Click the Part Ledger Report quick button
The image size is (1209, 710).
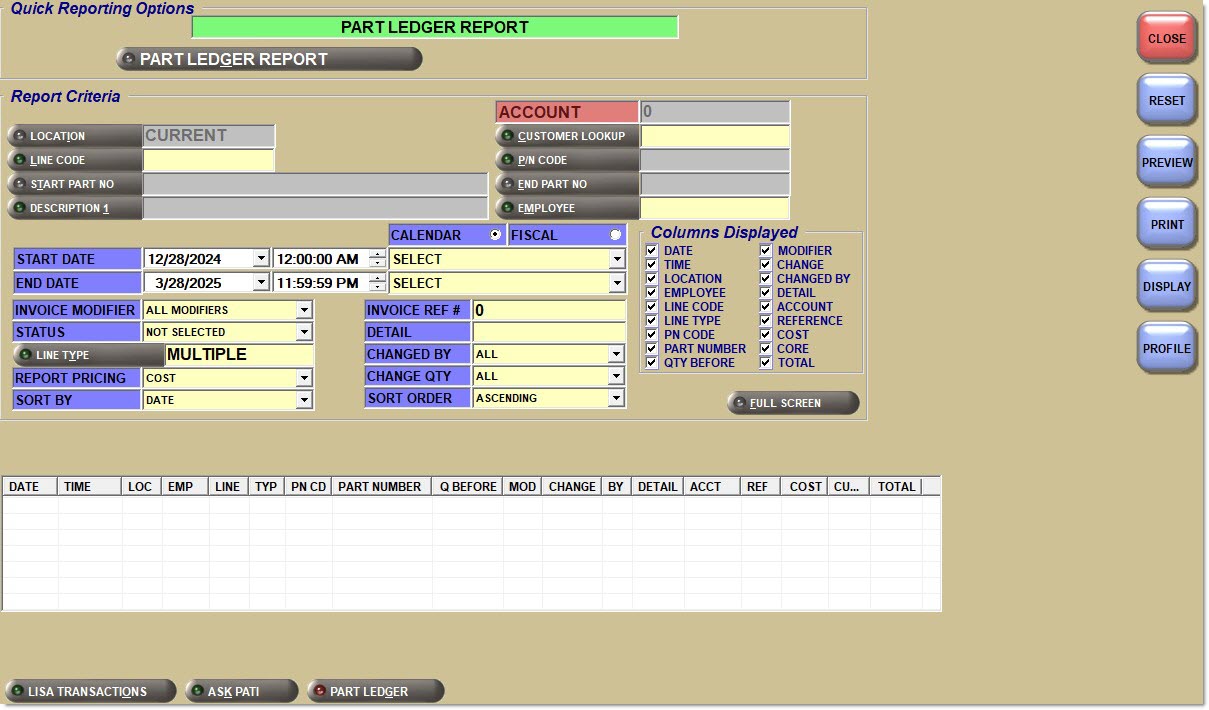click(x=269, y=59)
